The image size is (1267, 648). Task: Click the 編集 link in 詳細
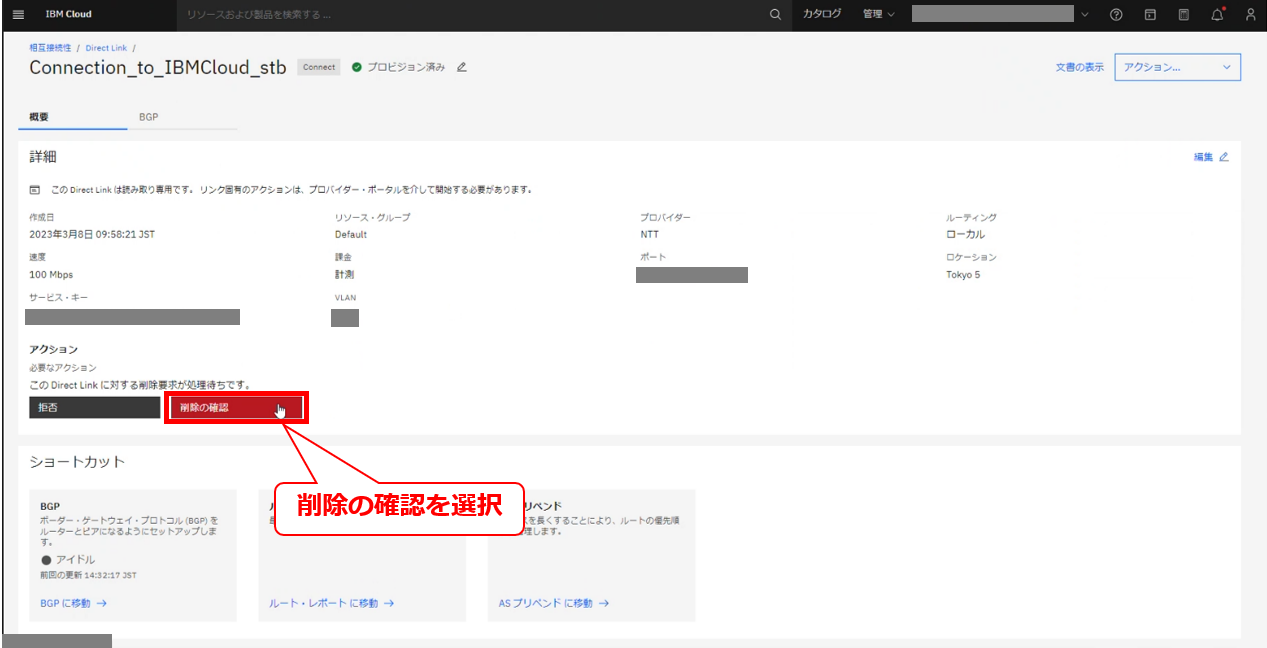(1210, 157)
